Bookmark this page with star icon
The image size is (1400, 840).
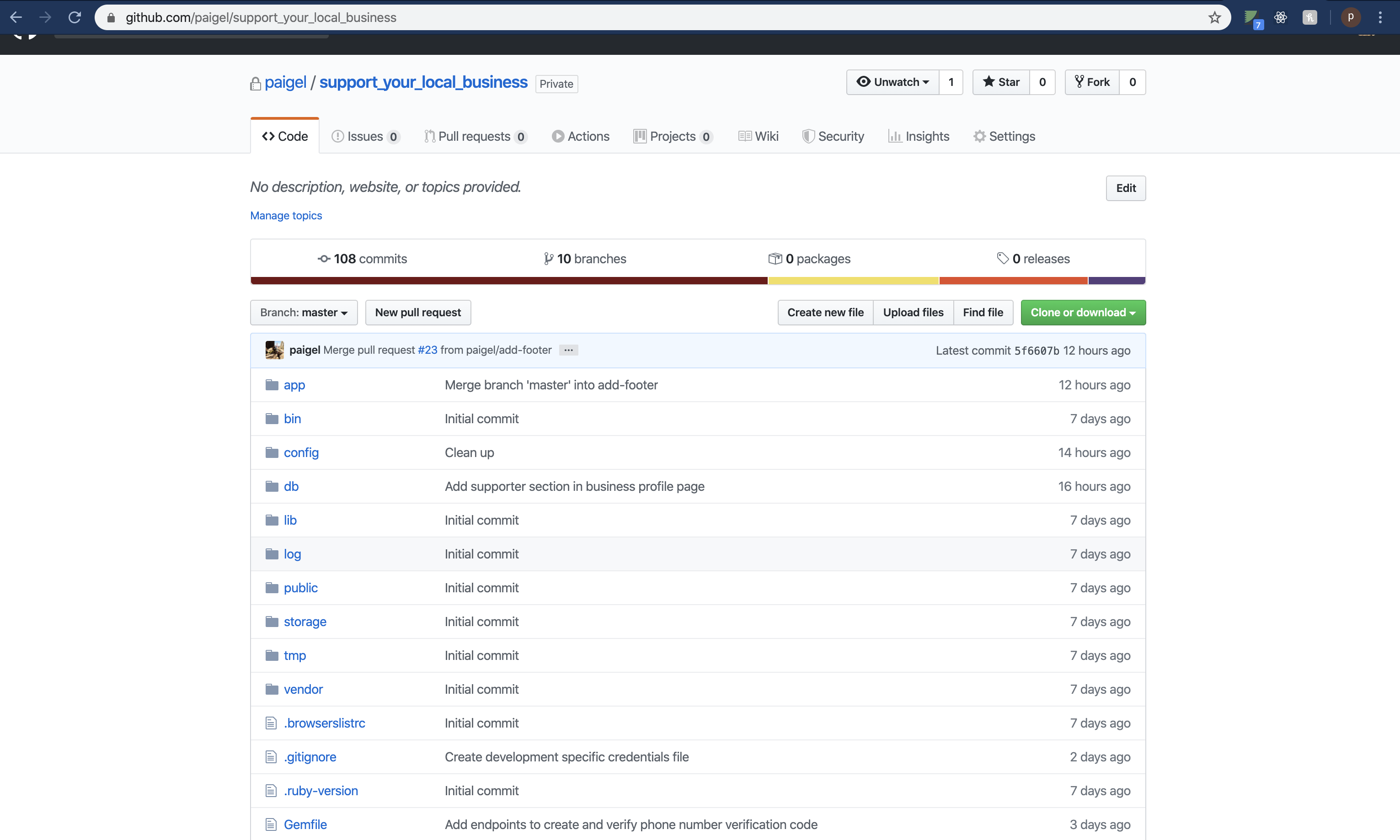tap(1214, 17)
